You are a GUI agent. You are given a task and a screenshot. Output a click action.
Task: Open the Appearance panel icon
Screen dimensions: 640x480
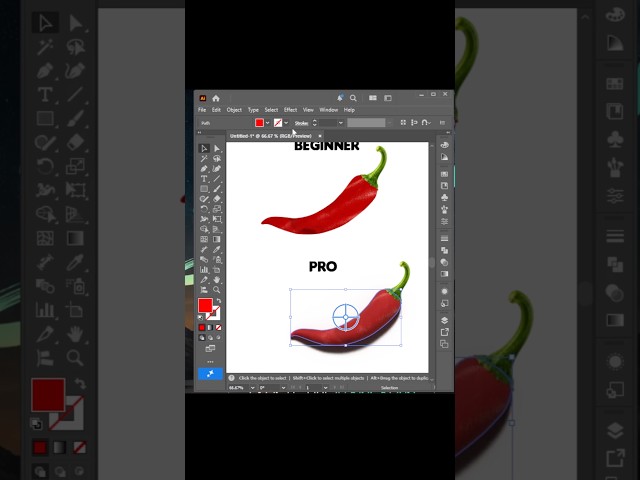click(444, 291)
